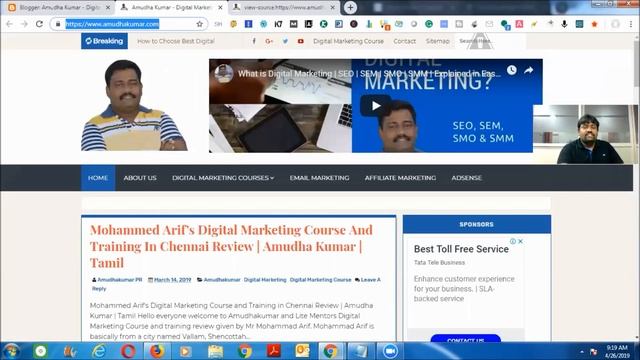Click the Amudha Kumar profile photo in the header
This screenshot has width=640, height=360.
point(134,105)
